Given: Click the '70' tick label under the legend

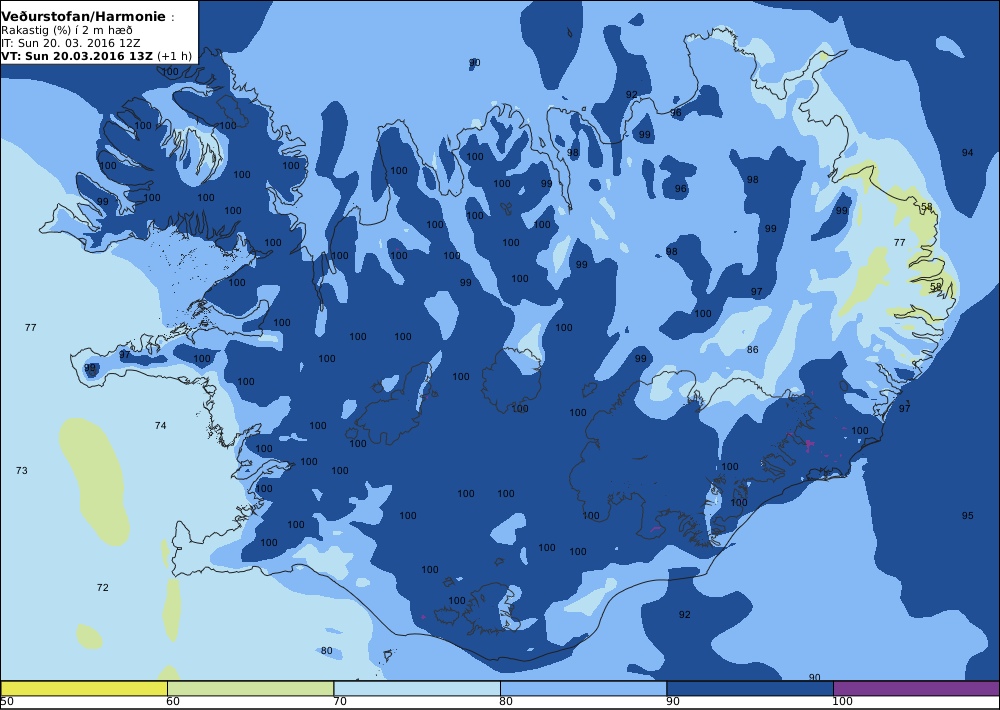Looking at the screenshot, I should tap(340, 702).
